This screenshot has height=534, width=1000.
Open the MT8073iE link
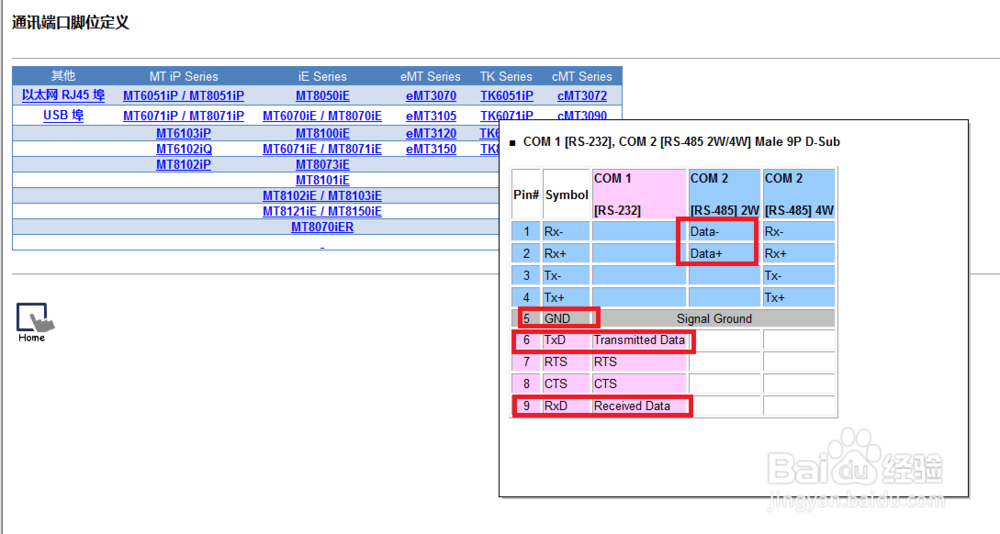(322, 164)
